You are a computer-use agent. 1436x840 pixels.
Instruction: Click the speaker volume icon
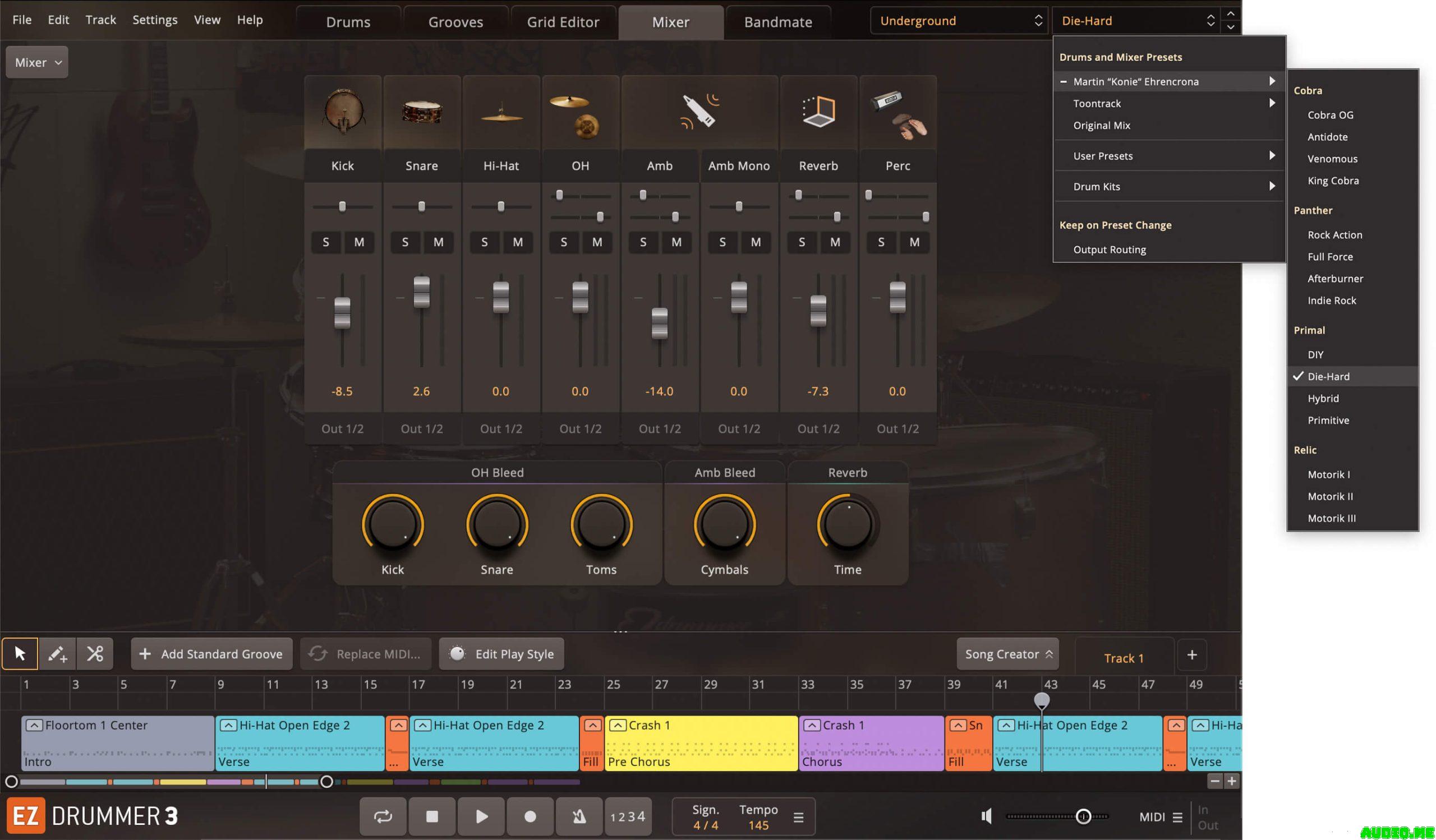click(x=986, y=816)
